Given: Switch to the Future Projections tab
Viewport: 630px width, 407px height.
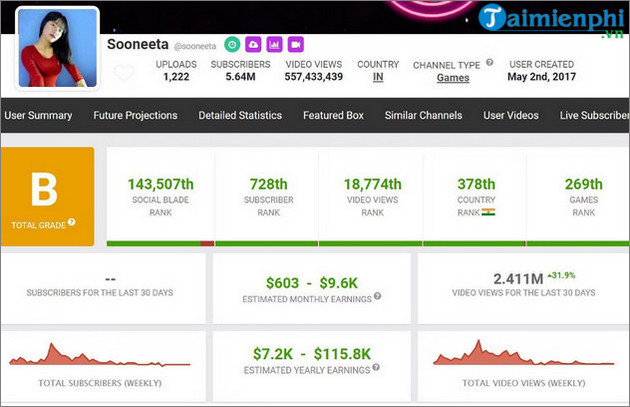Looking at the screenshot, I should click(135, 116).
